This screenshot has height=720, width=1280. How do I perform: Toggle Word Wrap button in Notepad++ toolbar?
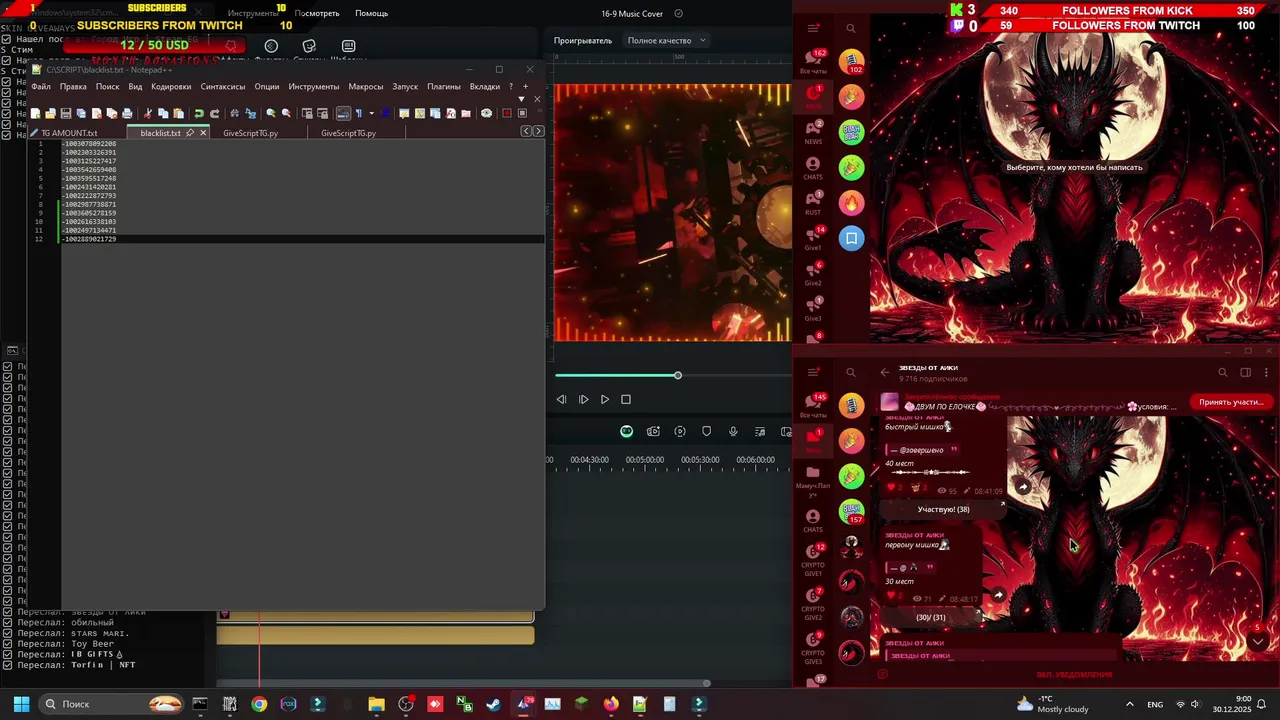pyautogui.click(x=343, y=113)
